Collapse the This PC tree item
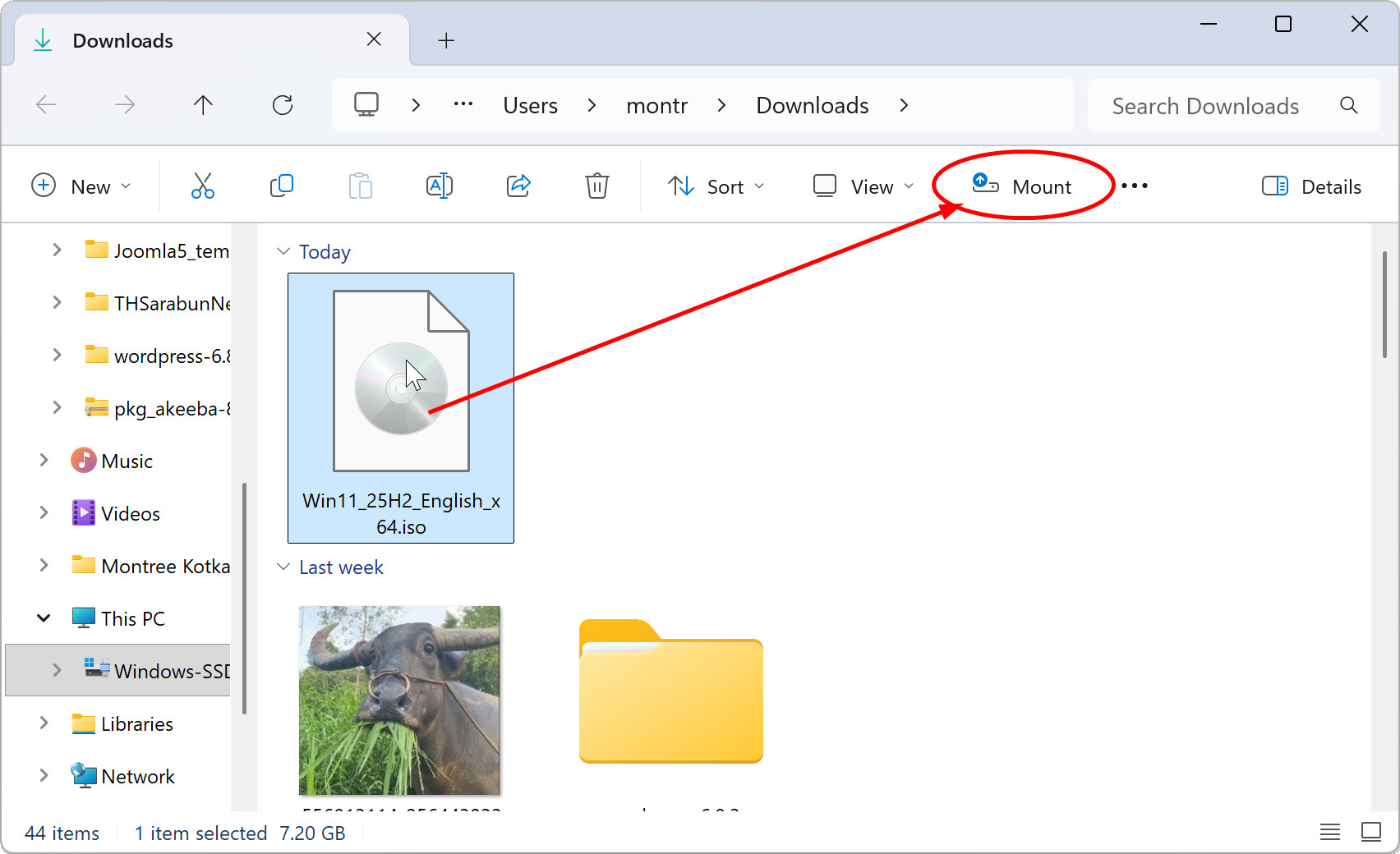The height and width of the screenshot is (854, 1400). (43, 618)
